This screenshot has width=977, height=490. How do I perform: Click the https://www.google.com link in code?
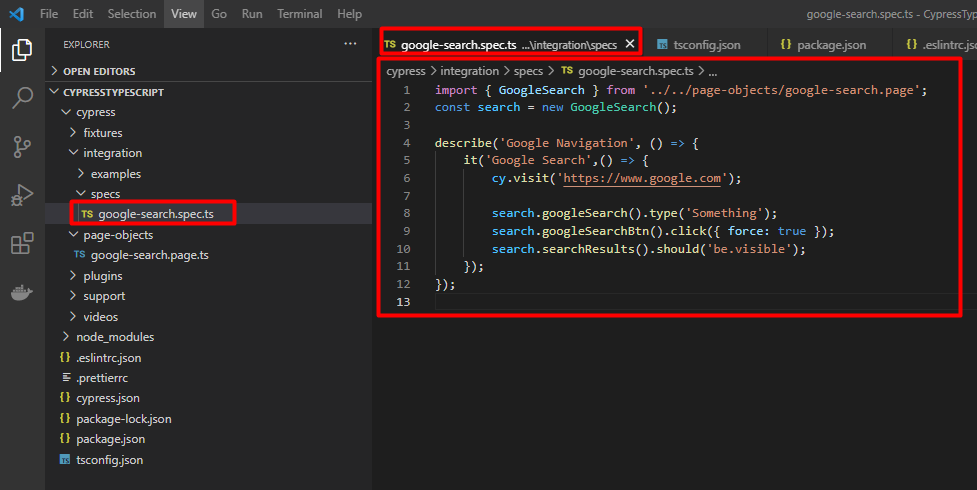click(640, 178)
